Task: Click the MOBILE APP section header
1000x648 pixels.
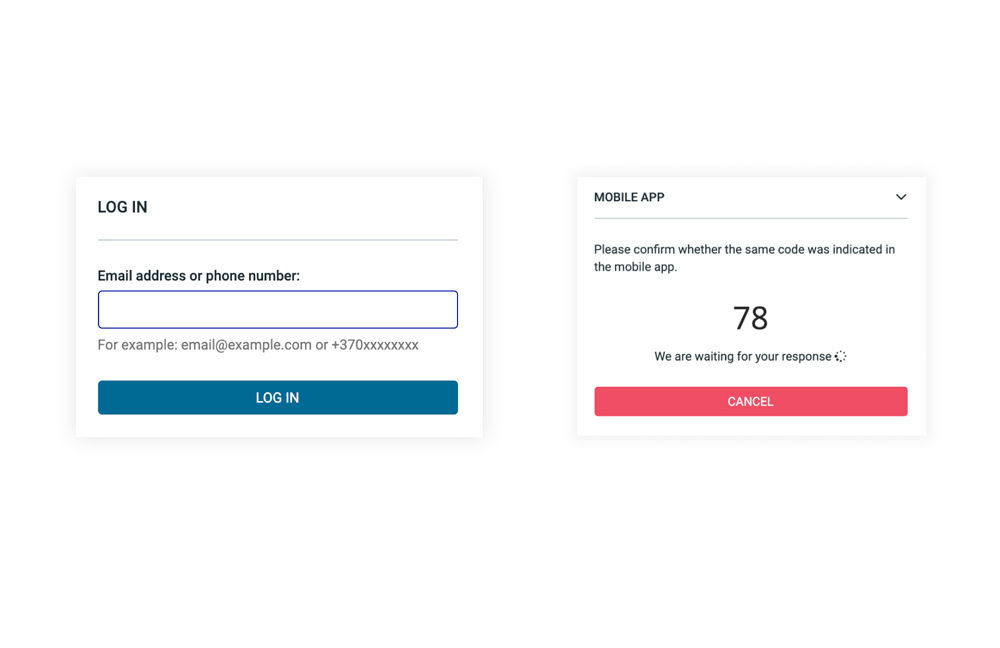Action: (629, 197)
